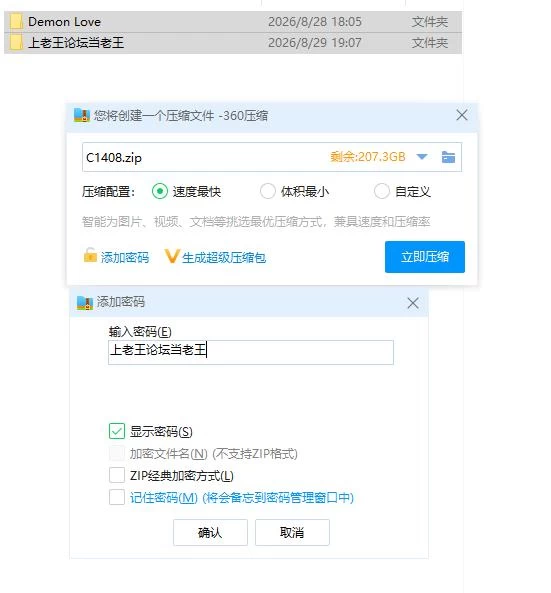Select the 上老王论坛当老王 folder icon
The height and width of the screenshot is (593, 551).
(x=16, y=42)
